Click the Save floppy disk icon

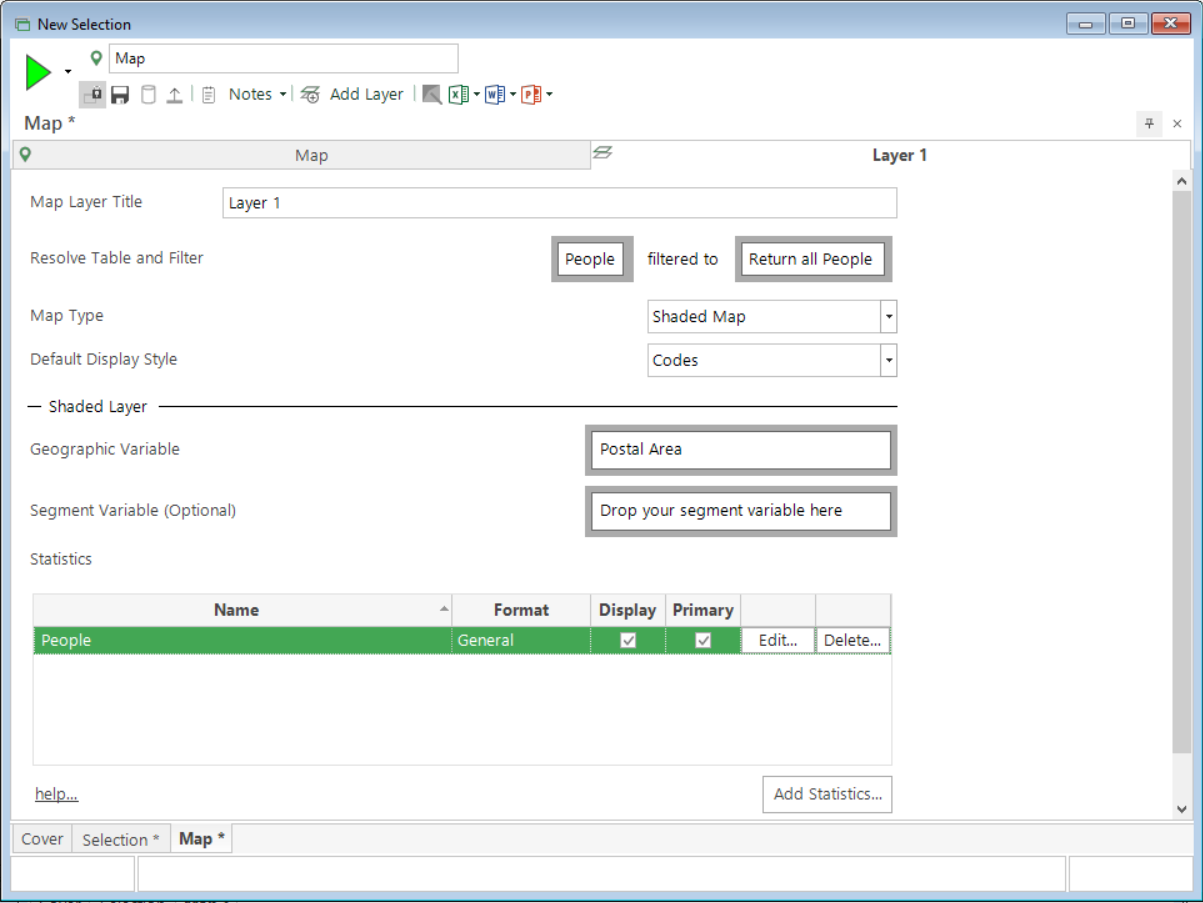point(120,95)
